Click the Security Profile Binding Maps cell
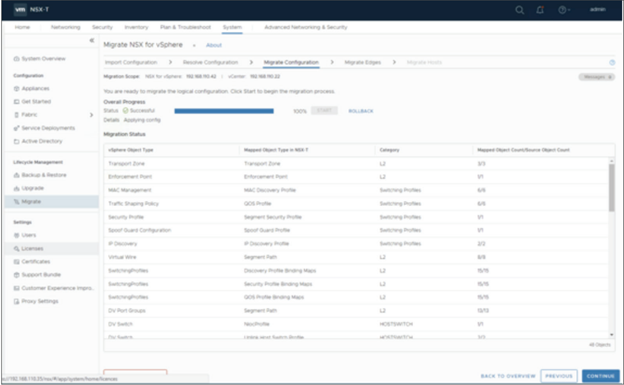 278,284
